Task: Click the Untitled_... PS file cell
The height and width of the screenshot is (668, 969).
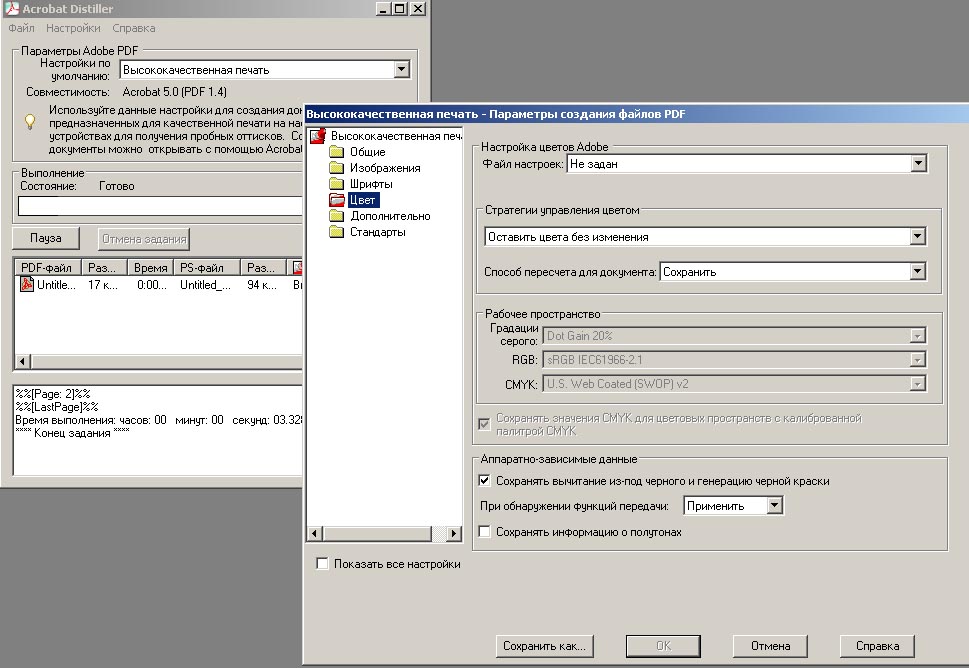Action: [x=205, y=285]
